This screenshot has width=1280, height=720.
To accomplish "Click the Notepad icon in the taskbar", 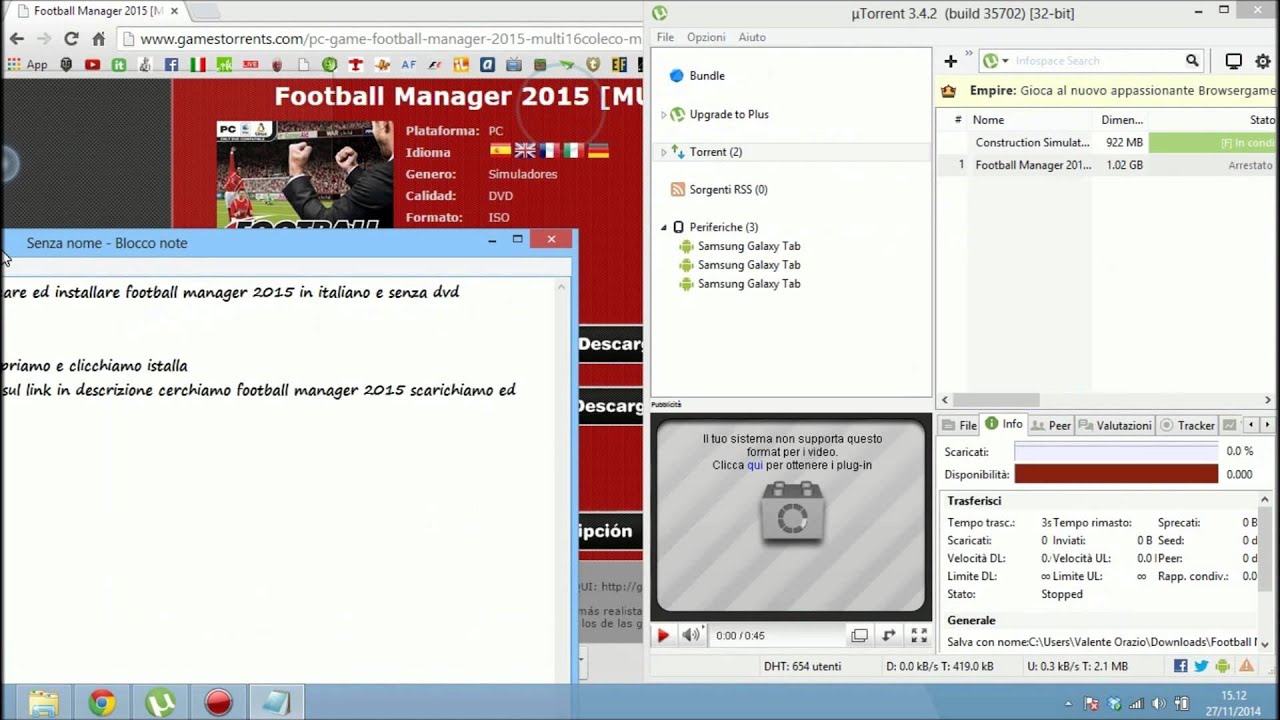I will 276,703.
